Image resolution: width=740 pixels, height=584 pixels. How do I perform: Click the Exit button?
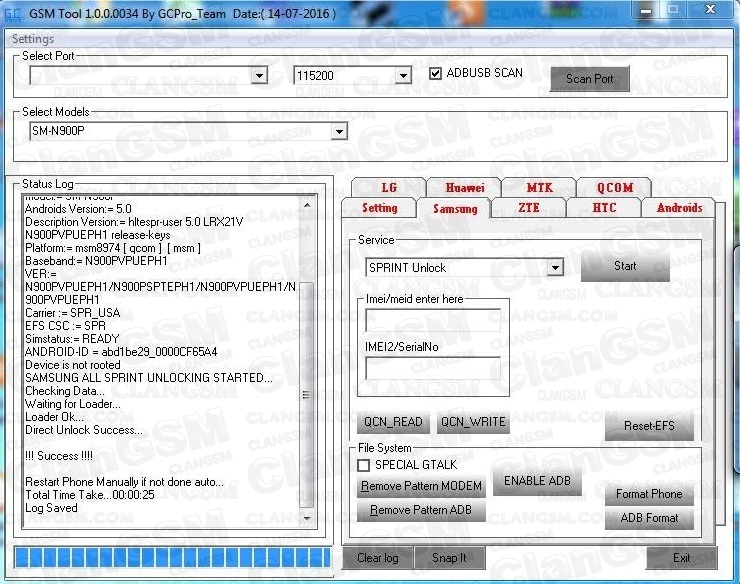pyautogui.click(x=681, y=558)
